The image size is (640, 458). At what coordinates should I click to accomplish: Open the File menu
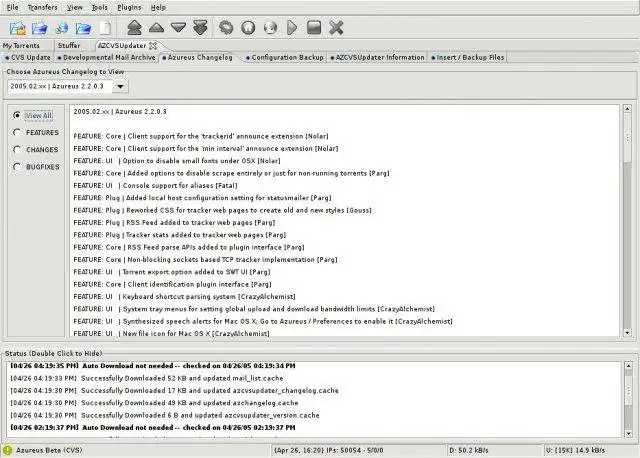tap(12, 7)
